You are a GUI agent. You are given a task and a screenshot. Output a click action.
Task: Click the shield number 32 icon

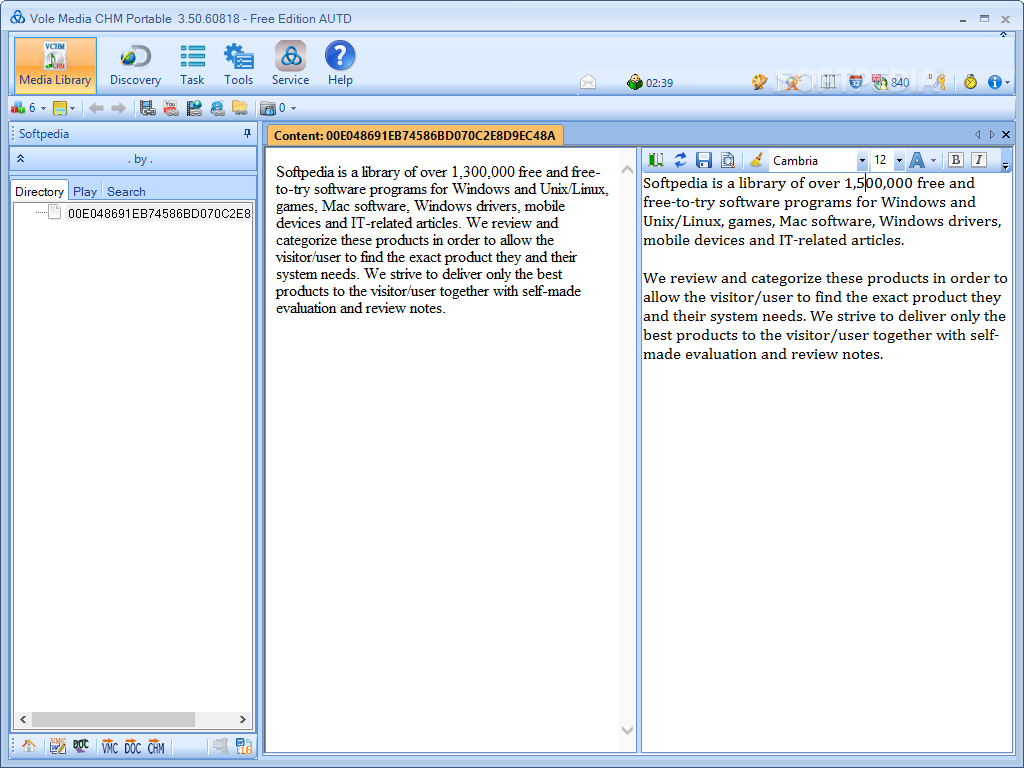click(856, 82)
